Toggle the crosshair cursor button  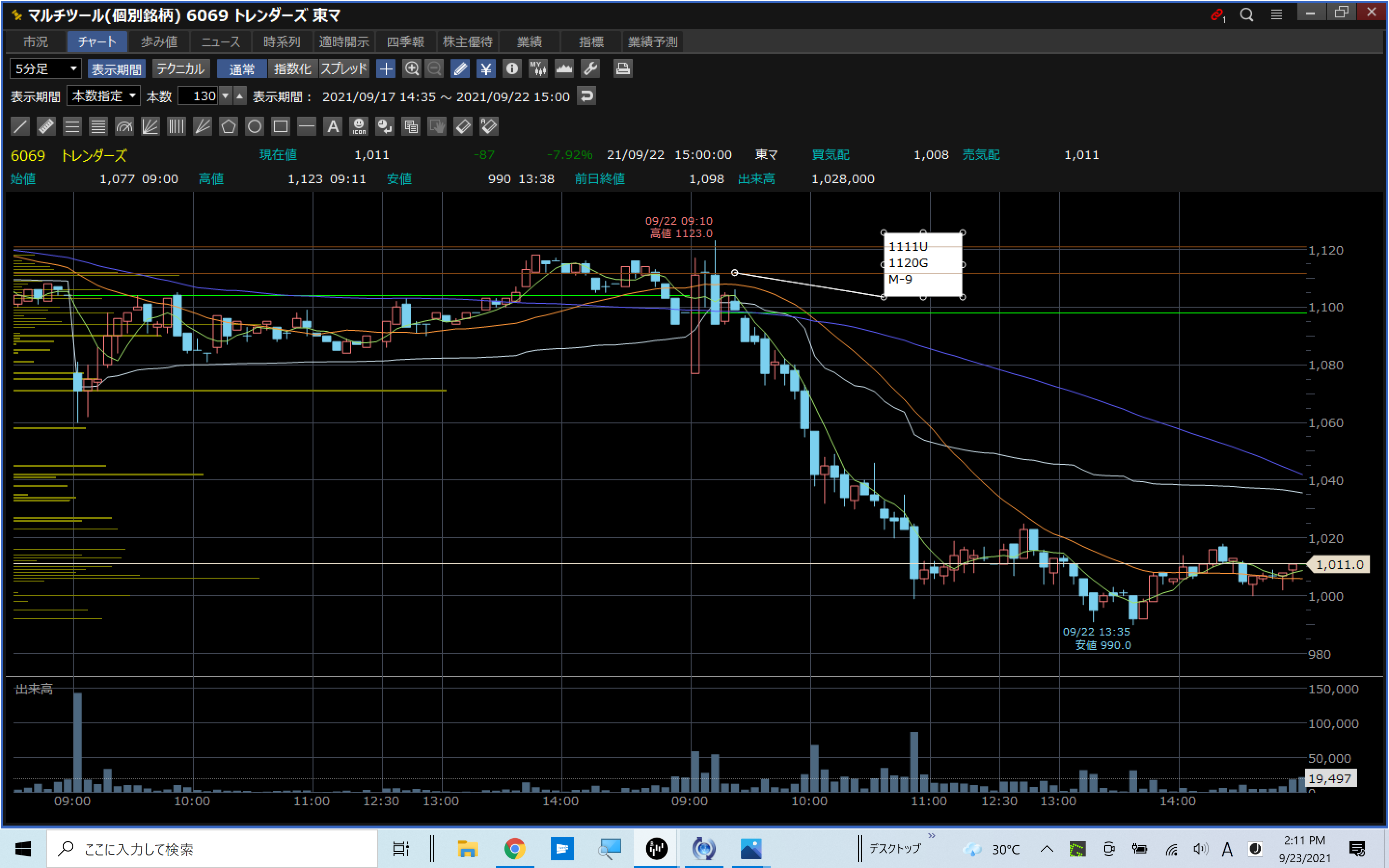(386, 69)
